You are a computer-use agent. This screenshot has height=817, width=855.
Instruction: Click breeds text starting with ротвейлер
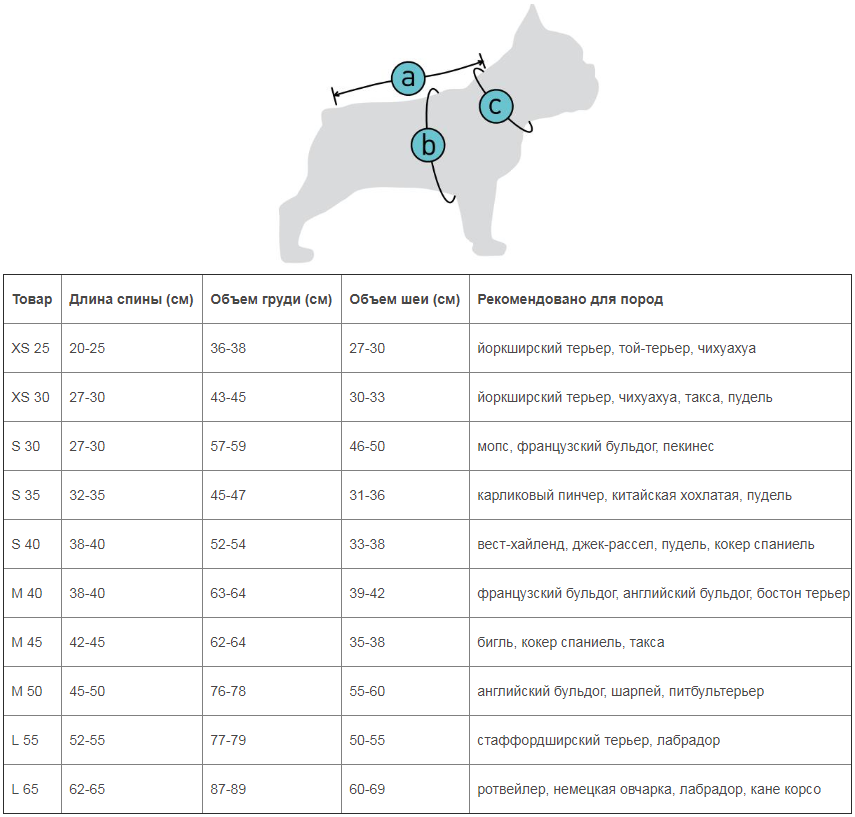tap(649, 790)
